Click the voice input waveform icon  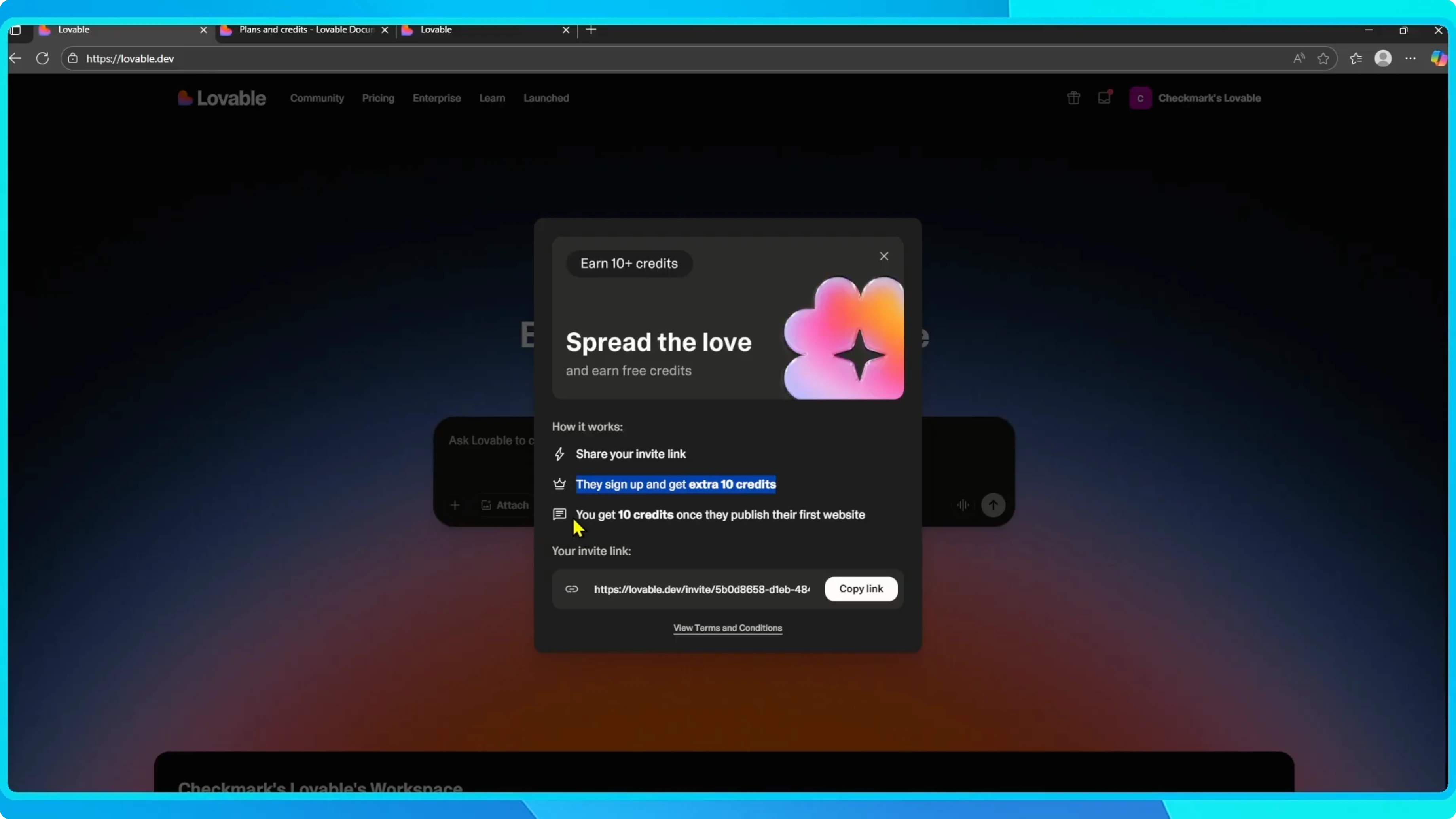pyautogui.click(x=963, y=505)
